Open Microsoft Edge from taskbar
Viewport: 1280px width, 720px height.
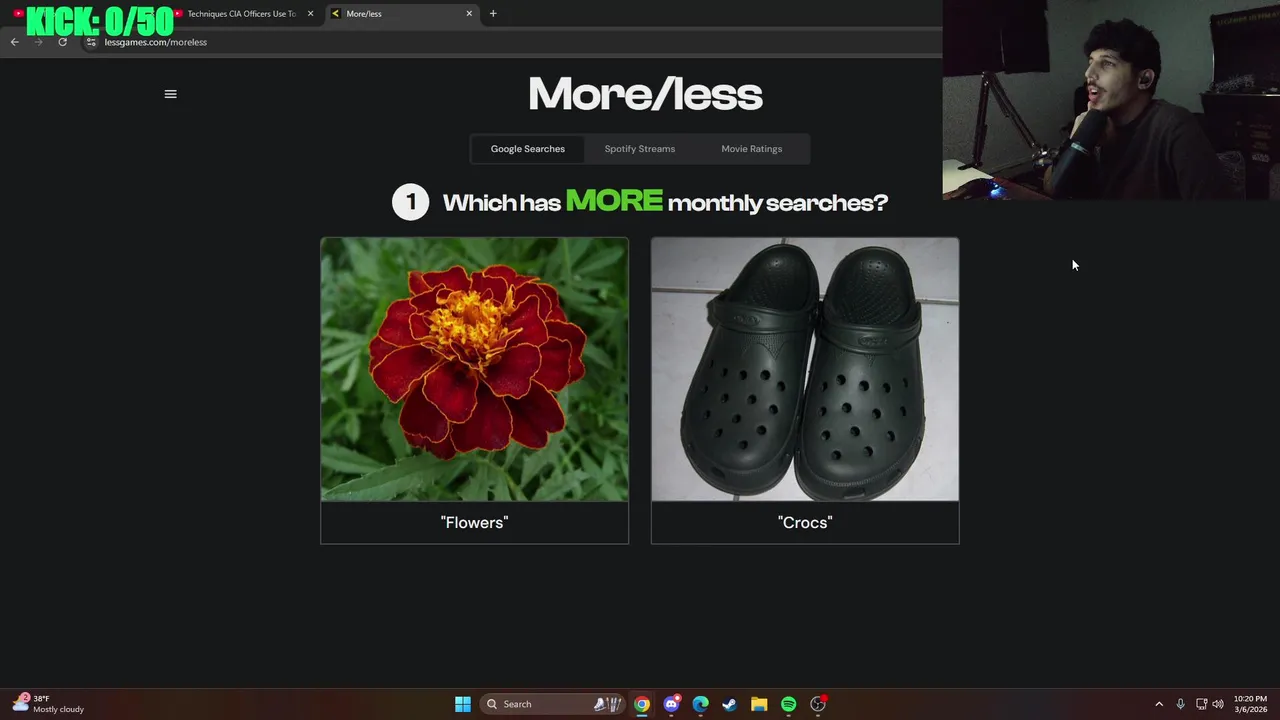coord(700,704)
